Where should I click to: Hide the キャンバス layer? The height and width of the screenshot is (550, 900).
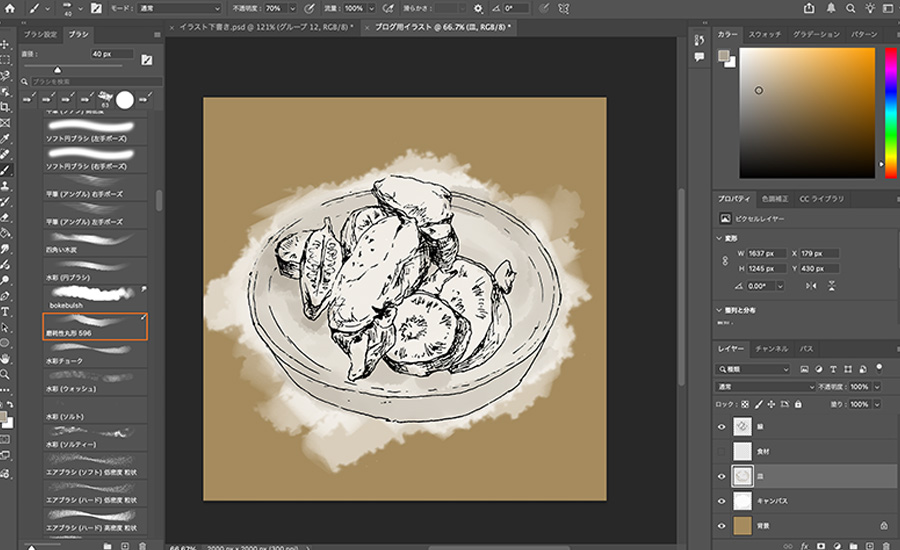[x=723, y=500]
